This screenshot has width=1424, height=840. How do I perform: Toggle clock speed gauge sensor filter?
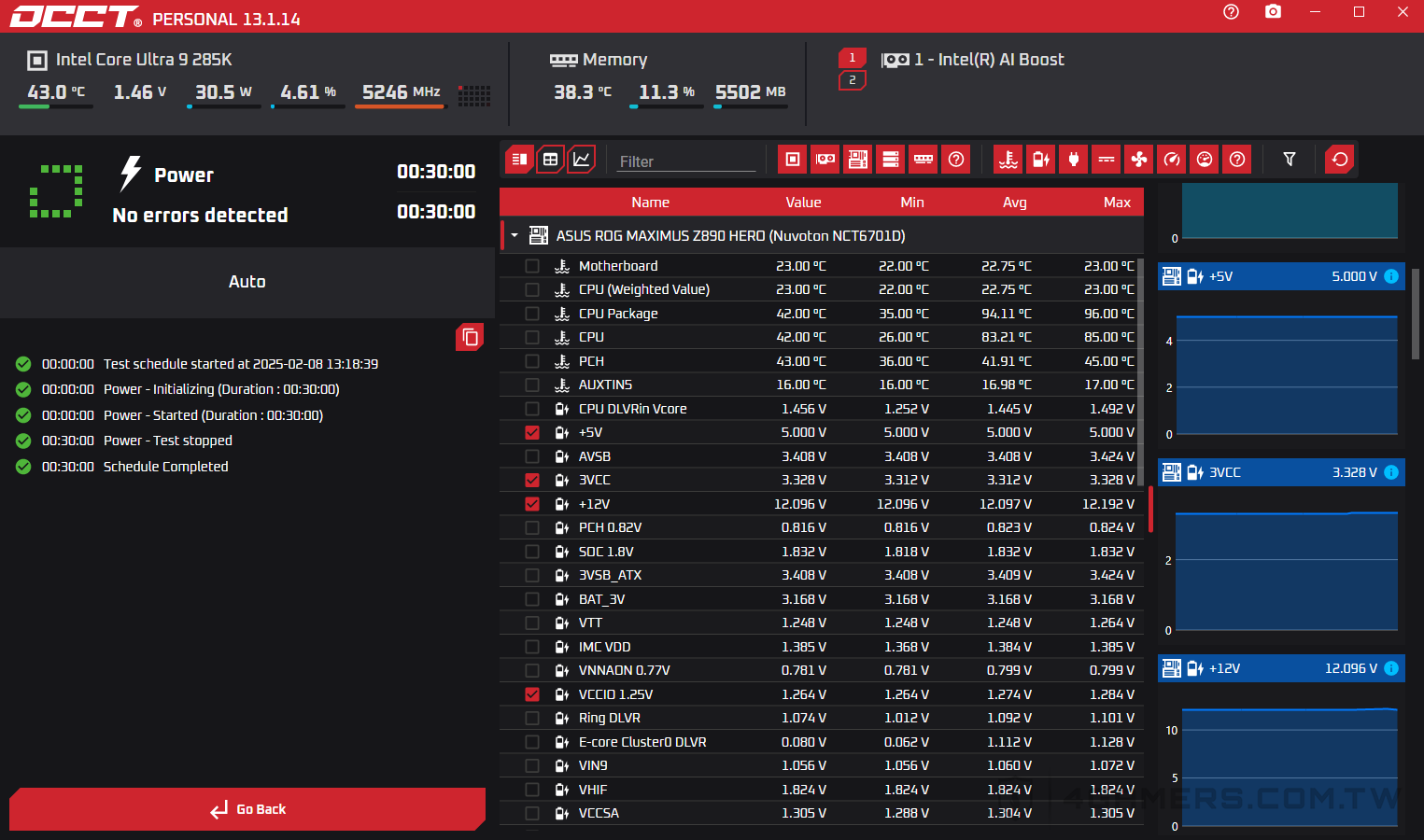pyautogui.click(x=1172, y=160)
